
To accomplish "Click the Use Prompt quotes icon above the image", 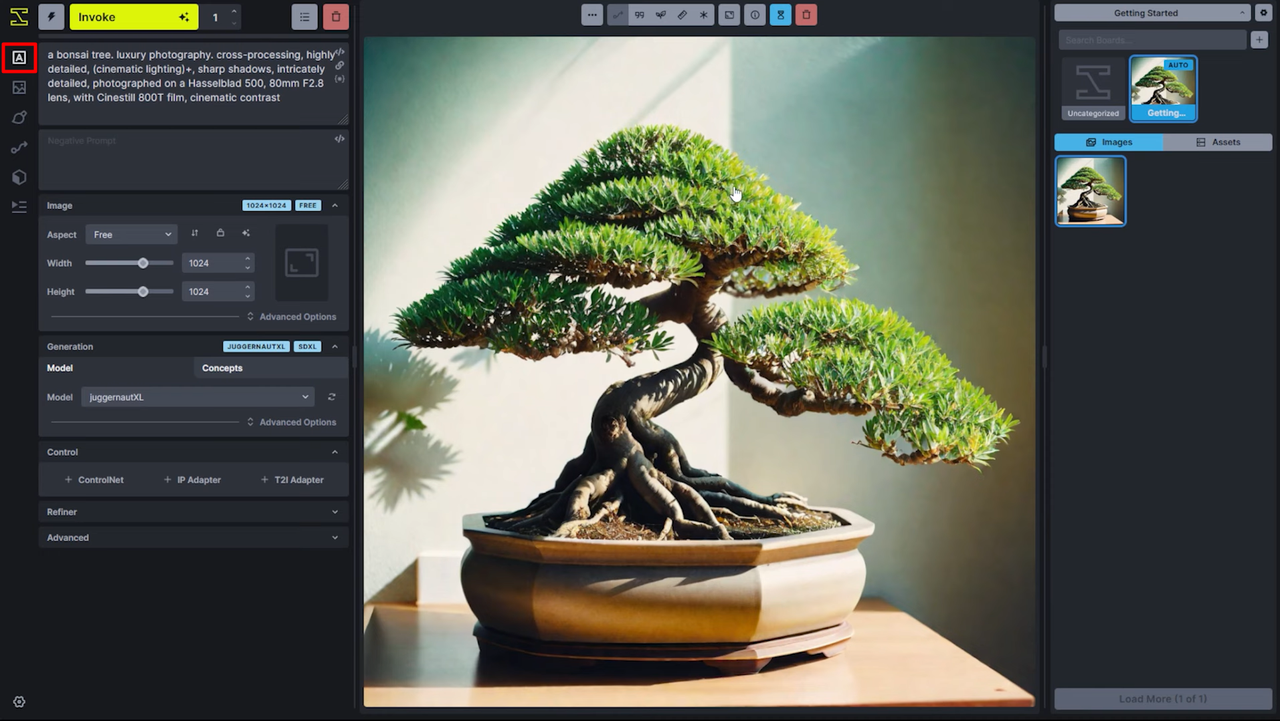I will [639, 15].
